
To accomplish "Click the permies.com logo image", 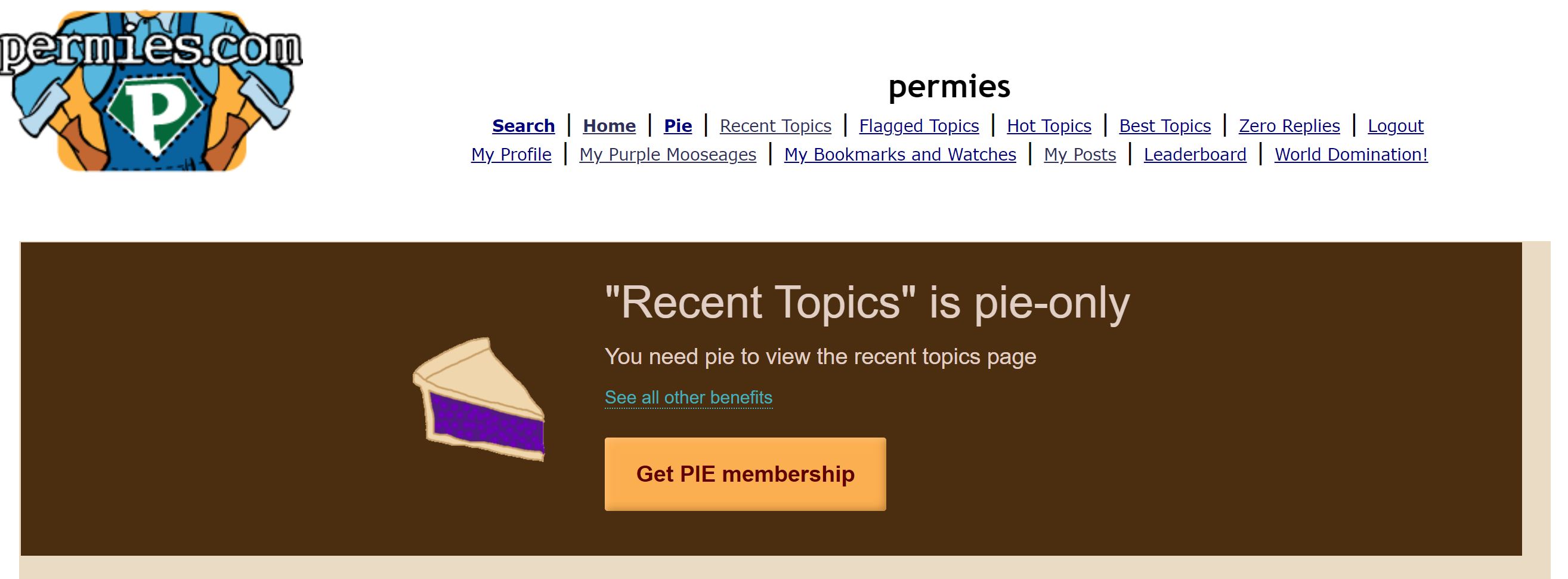I will pyautogui.click(x=151, y=90).
